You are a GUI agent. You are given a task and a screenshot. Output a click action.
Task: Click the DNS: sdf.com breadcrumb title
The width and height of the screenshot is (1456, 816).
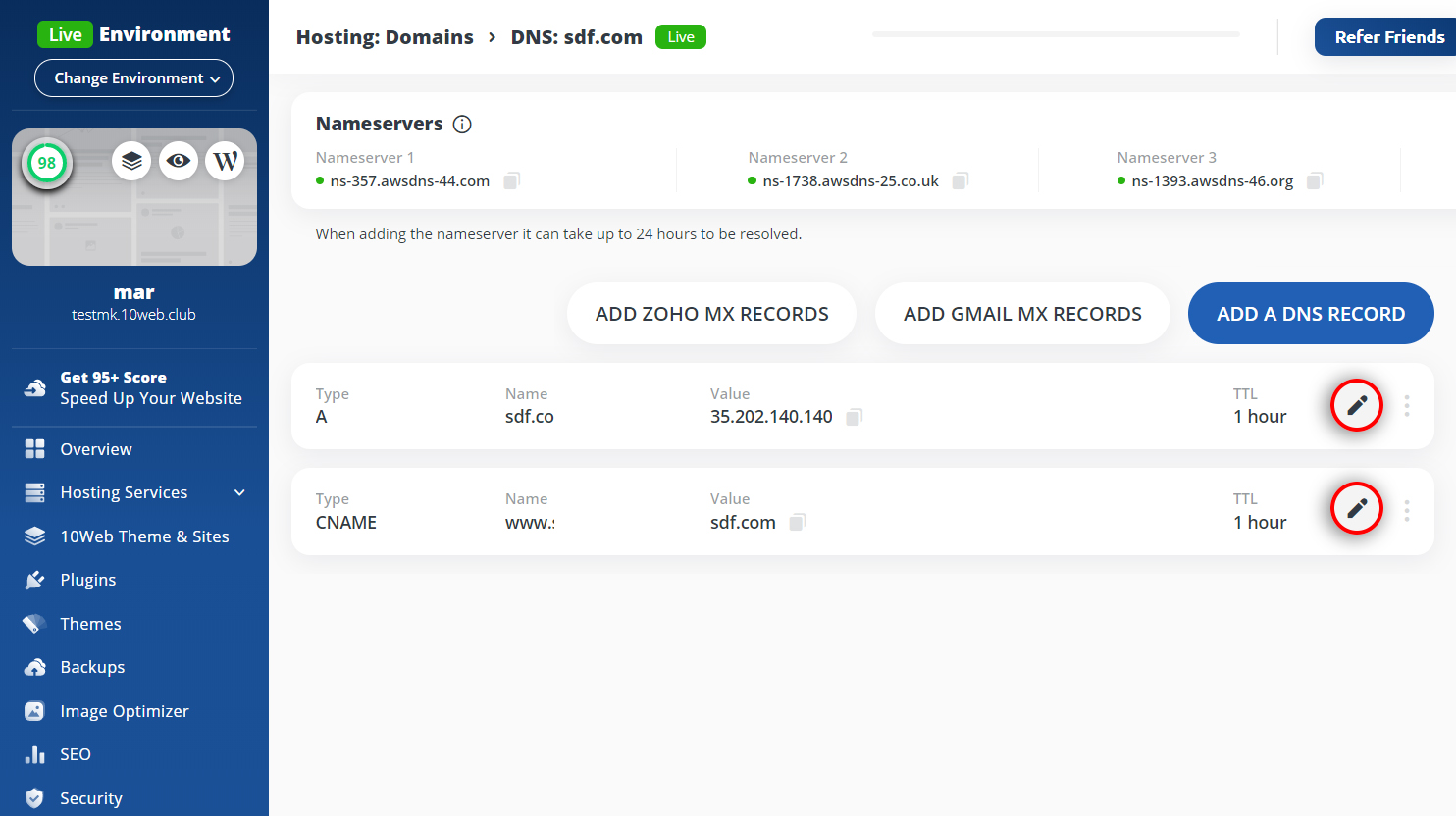577,37
